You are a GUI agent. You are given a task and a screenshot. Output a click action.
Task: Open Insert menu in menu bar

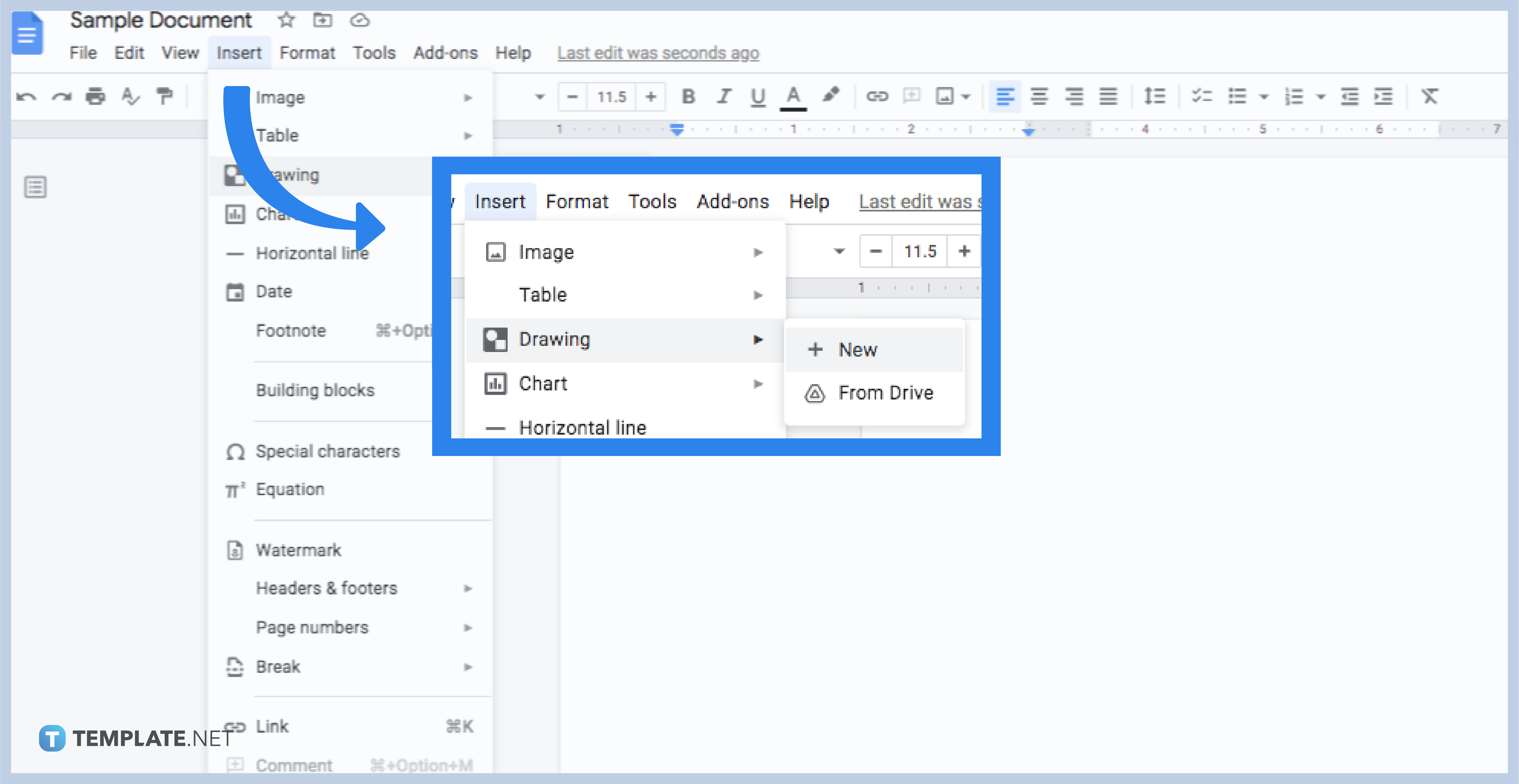pos(238,52)
